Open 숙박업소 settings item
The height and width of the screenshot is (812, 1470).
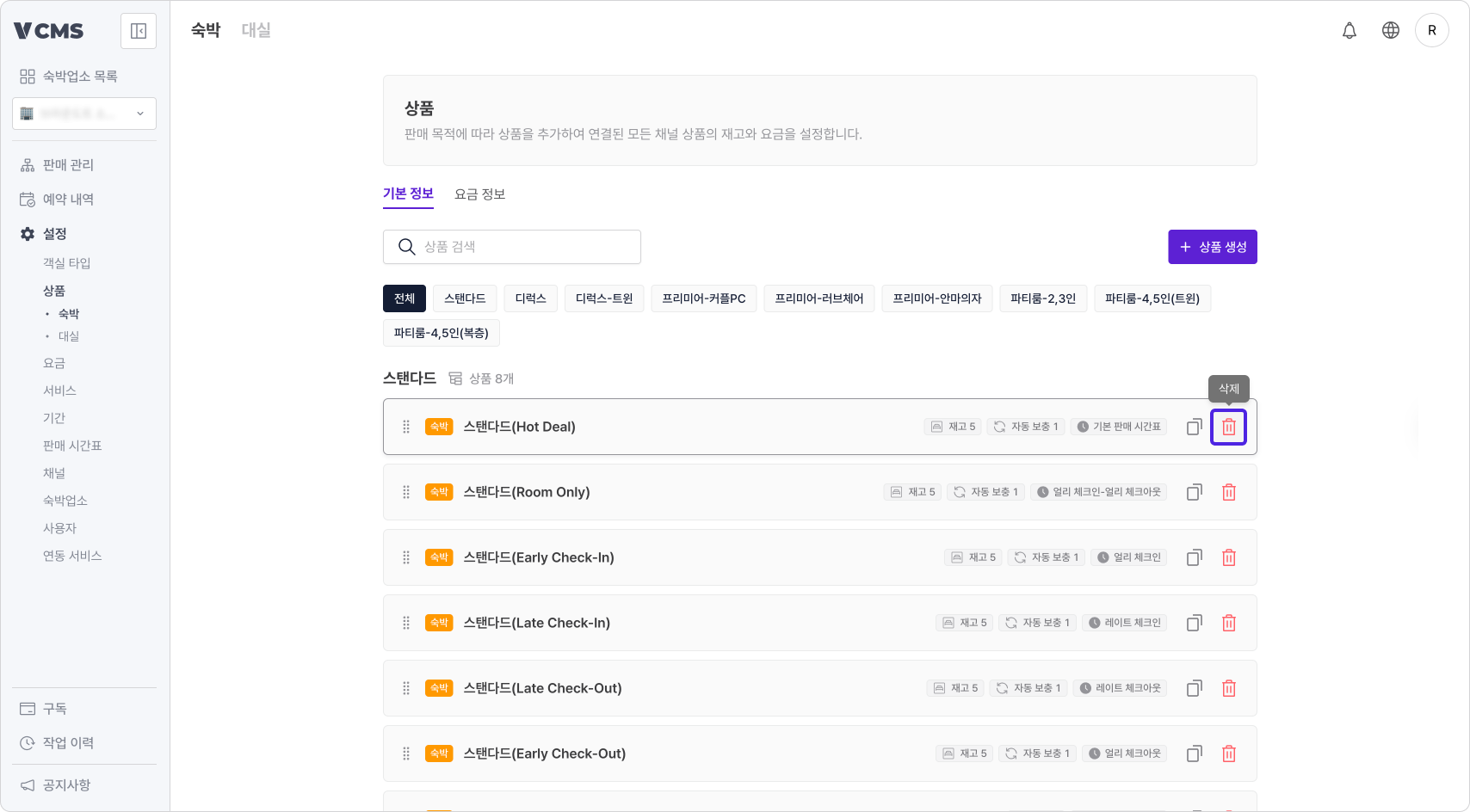[x=65, y=501]
